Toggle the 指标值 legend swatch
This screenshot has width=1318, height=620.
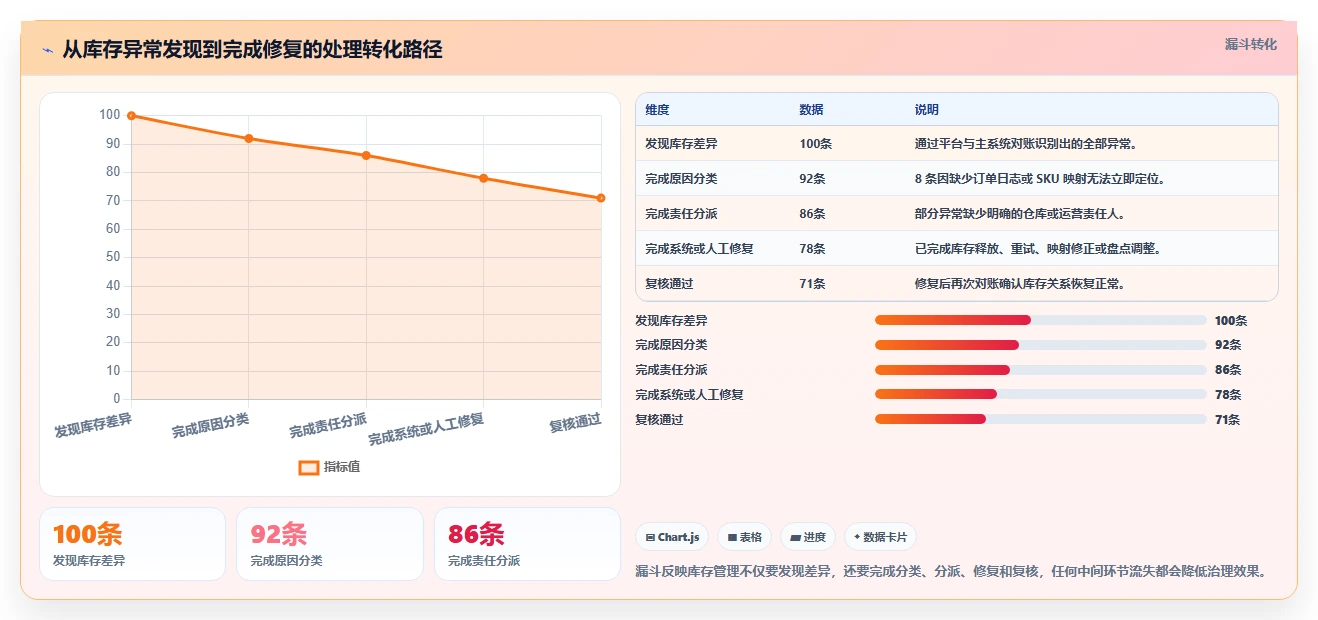click(309, 467)
